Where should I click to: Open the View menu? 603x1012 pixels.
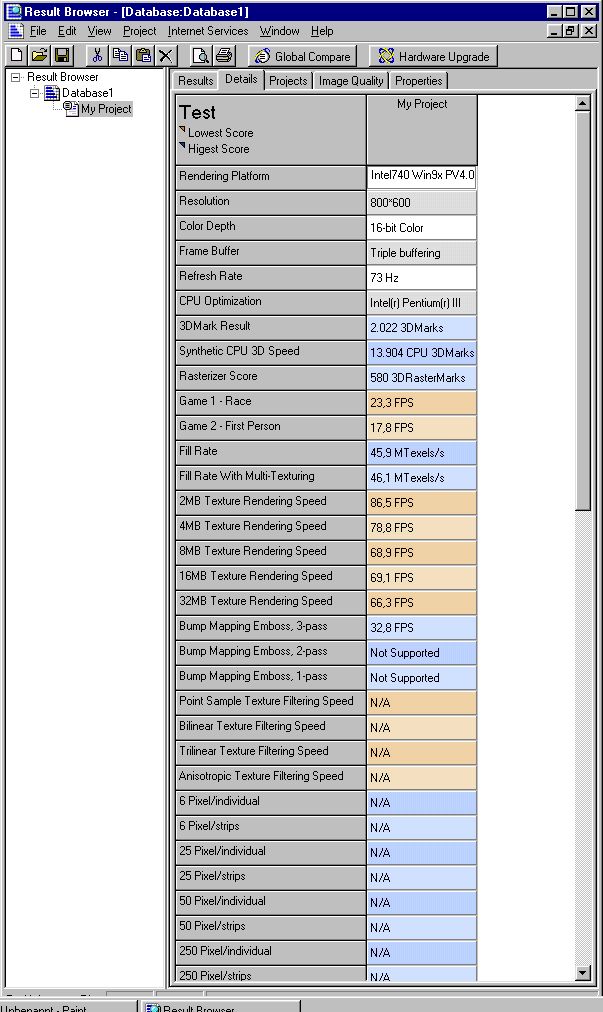point(99,31)
